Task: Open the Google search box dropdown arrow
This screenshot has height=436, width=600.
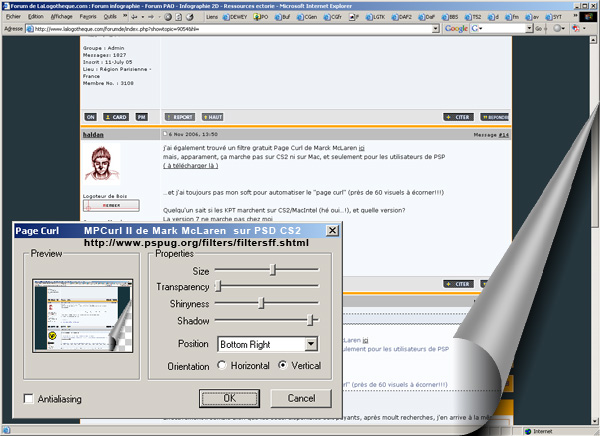Action: 529,29
